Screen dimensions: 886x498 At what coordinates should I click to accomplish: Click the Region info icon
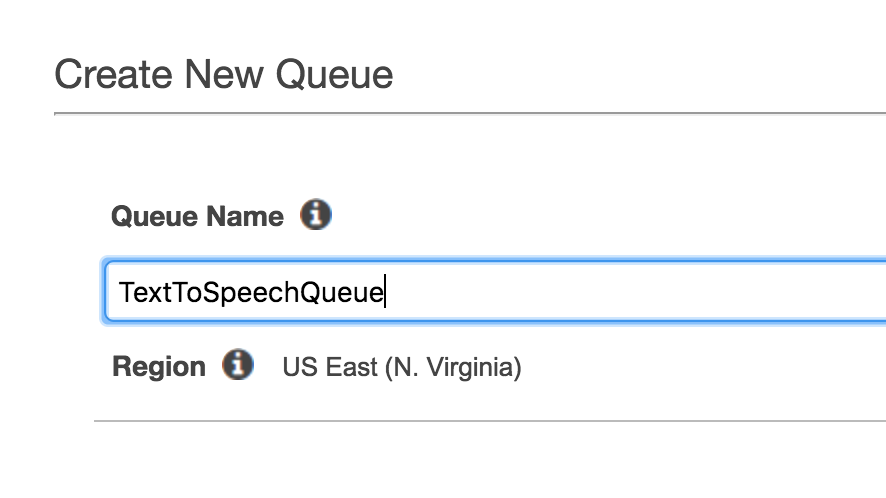[238, 365]
